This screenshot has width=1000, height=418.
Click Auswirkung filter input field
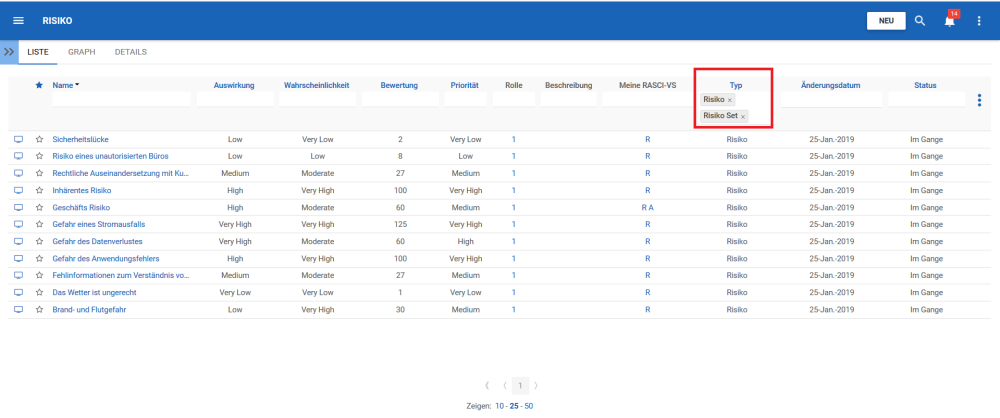[235, 100]
